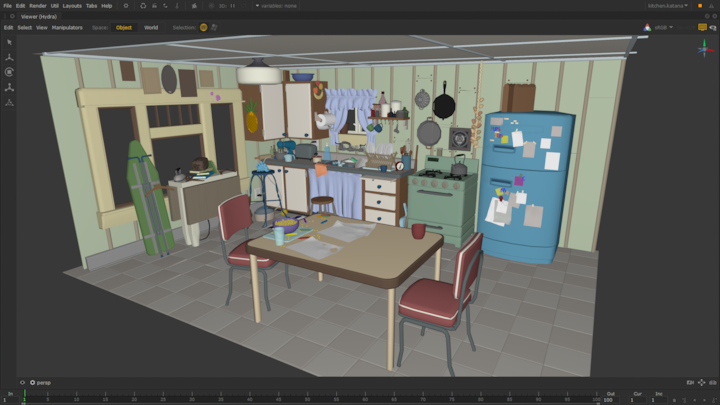This screenshot has height=405, width=720.
Task: Select the arrow selection tool in left toolbar
Action: [9, 42]
